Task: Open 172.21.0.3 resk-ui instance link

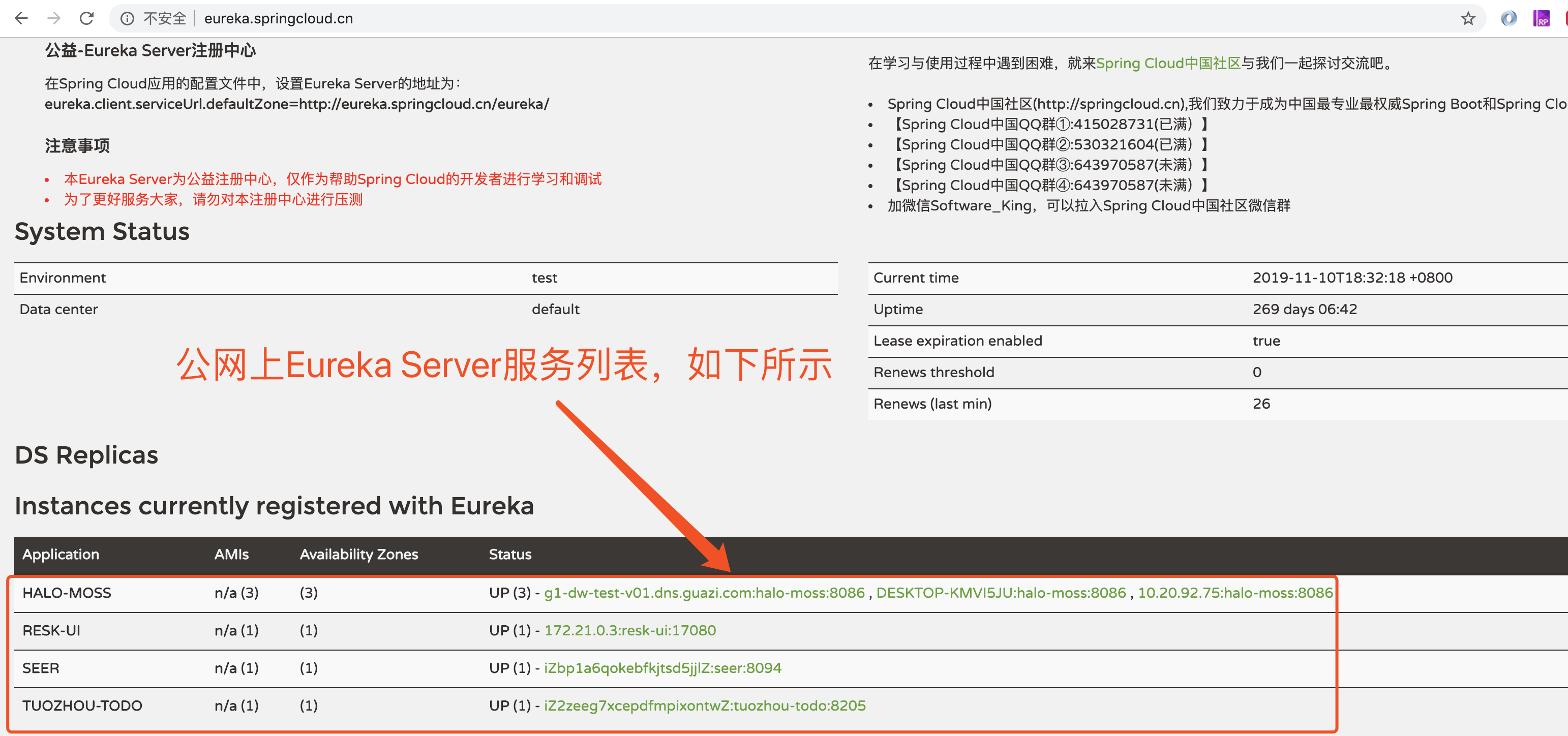Action: click(629, 631)
